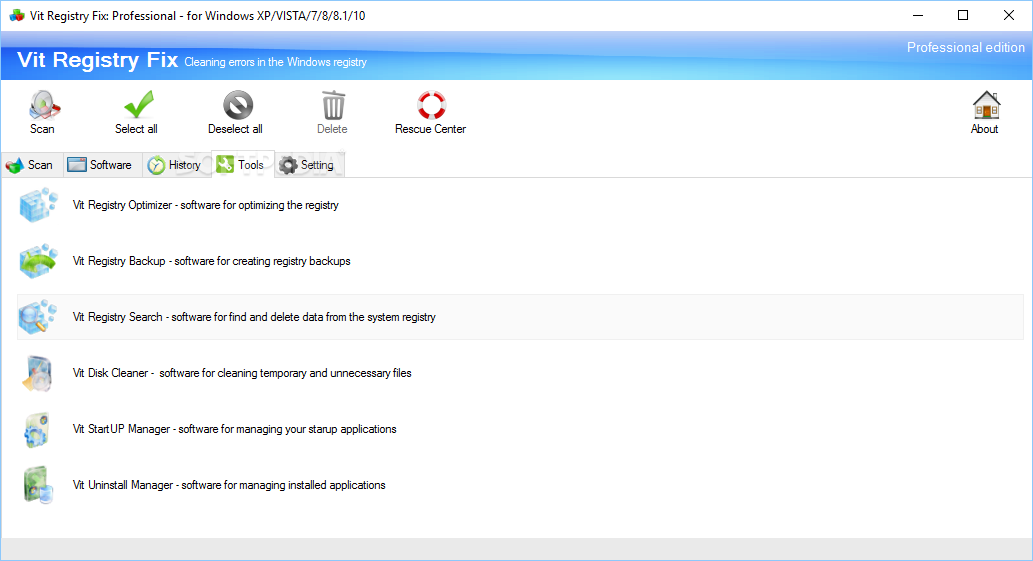Click the Deselect all toolbar icon
Image resolution: width=1033 pixels, height=561 pixels.
237,105
